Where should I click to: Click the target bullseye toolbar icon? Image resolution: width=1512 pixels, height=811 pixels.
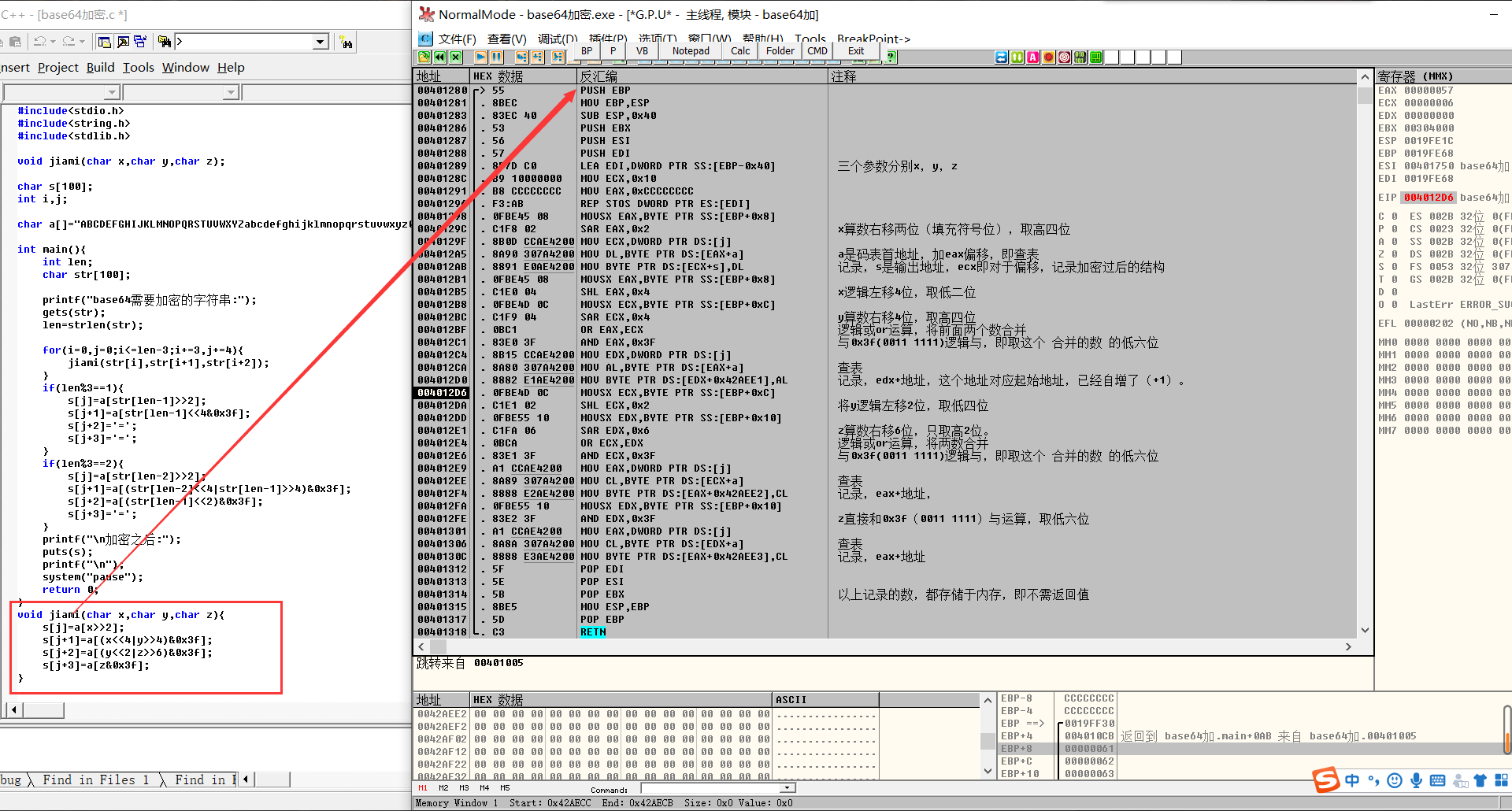pos(1064,57)
